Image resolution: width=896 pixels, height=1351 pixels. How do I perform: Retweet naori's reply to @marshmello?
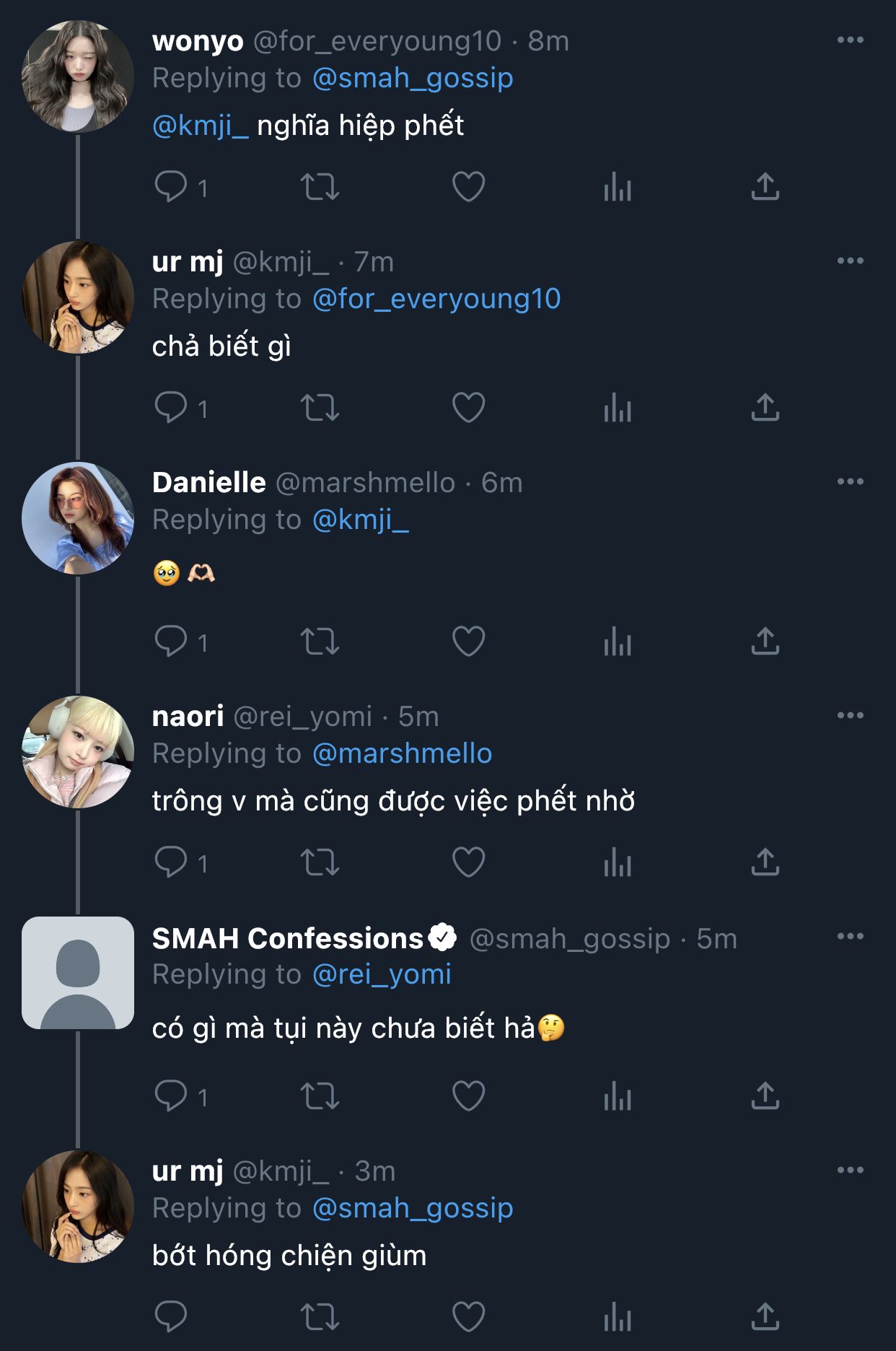coord(320,862)
